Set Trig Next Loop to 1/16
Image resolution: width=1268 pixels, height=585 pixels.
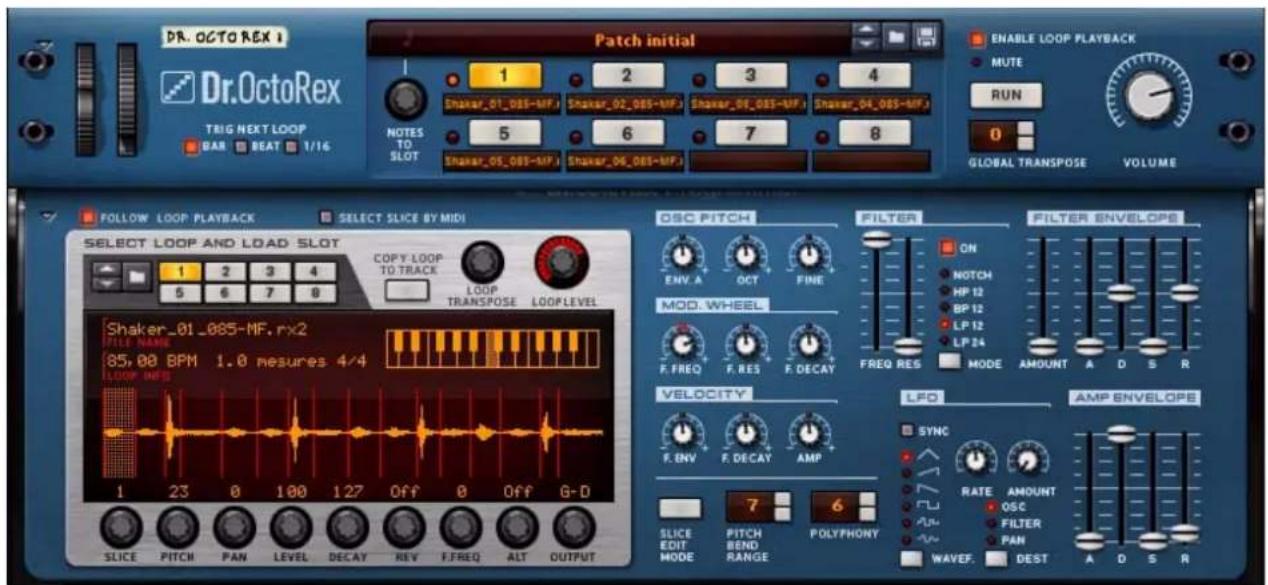coord(291,148)
